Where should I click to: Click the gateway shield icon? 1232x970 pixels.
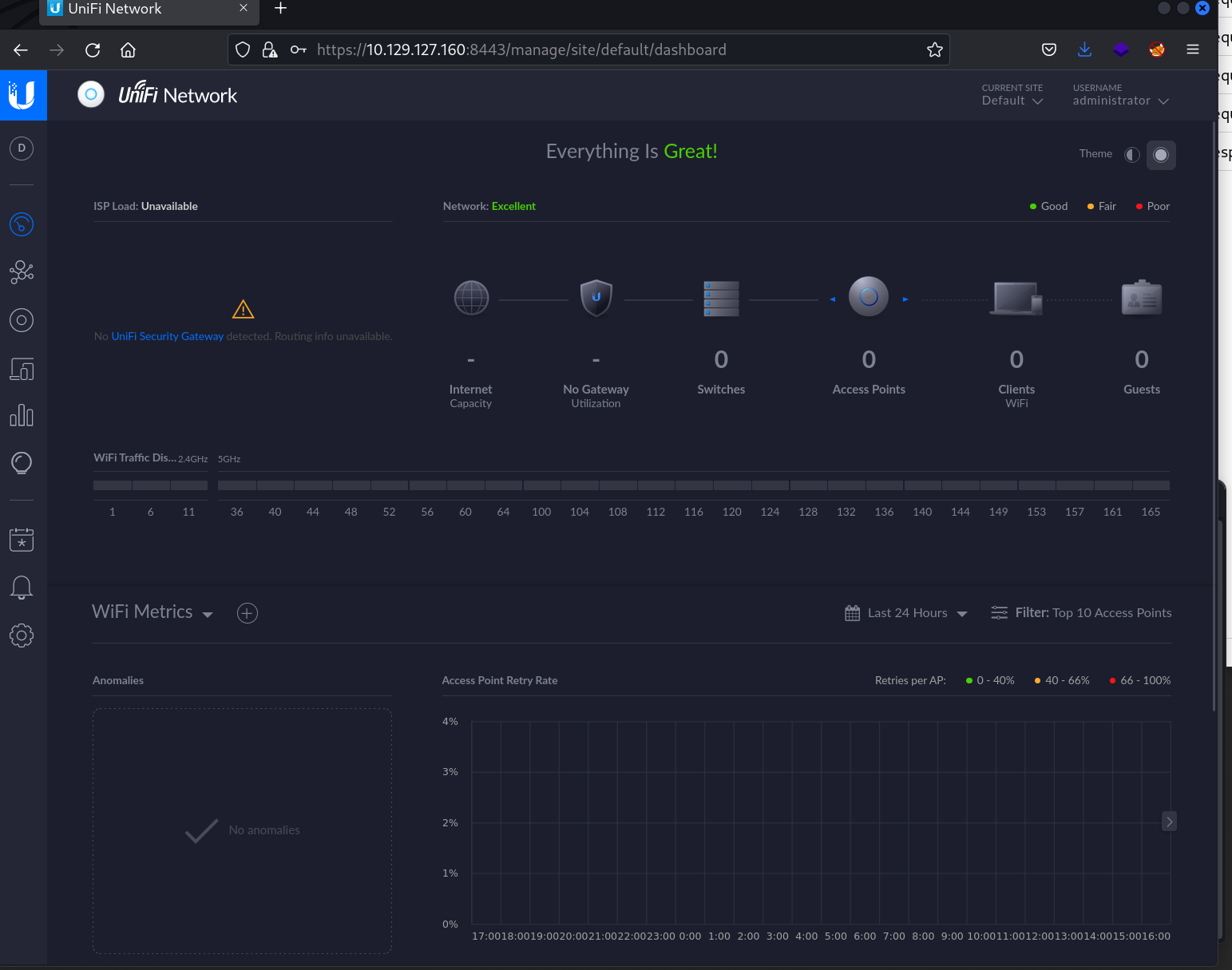click(596, 298)
